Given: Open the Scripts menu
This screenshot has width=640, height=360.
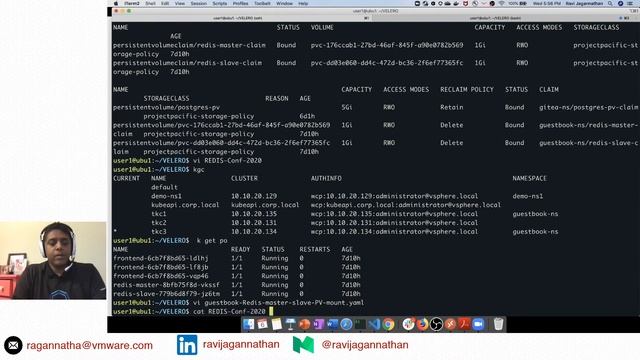Looking at the screenshot, I should pyautogui.click(x=220, y=3).
